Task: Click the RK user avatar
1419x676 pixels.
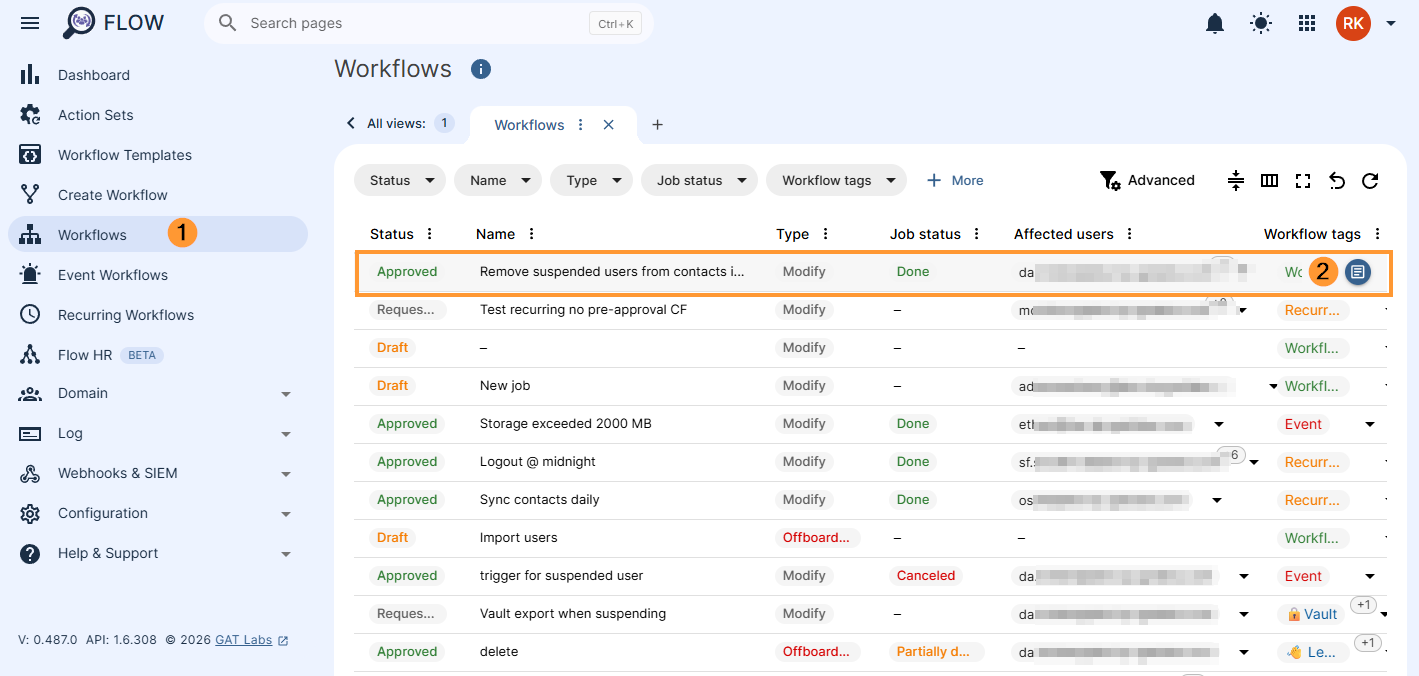Action: click(x=1353, y=23)
